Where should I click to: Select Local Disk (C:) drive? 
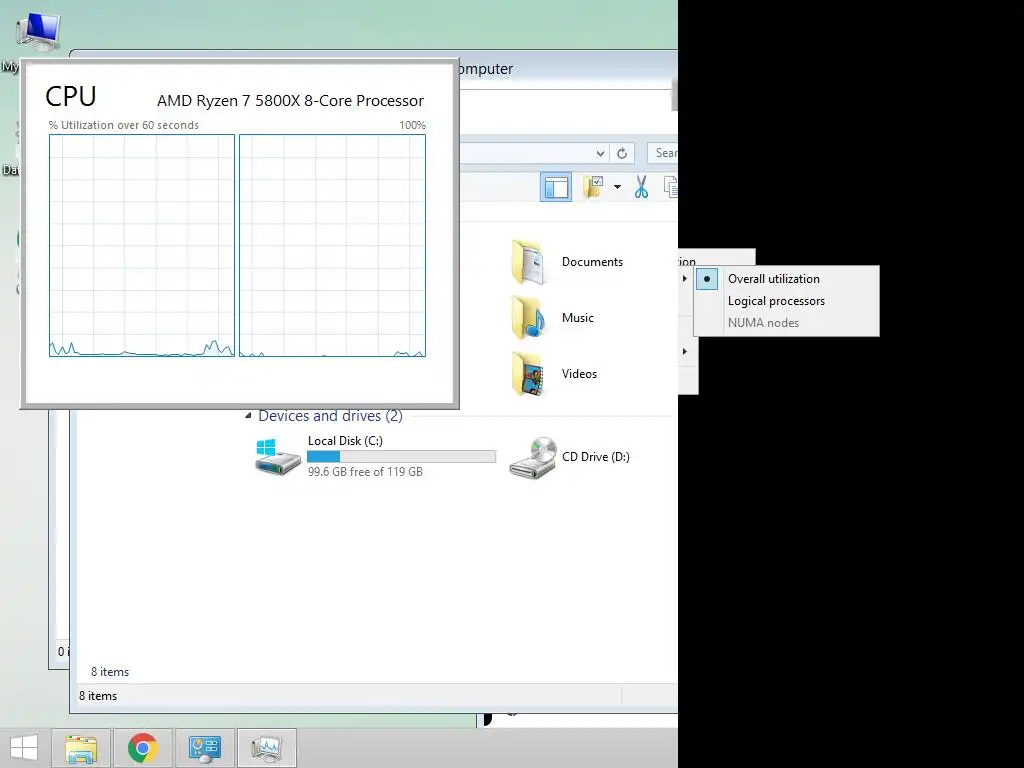coord(375,456)
